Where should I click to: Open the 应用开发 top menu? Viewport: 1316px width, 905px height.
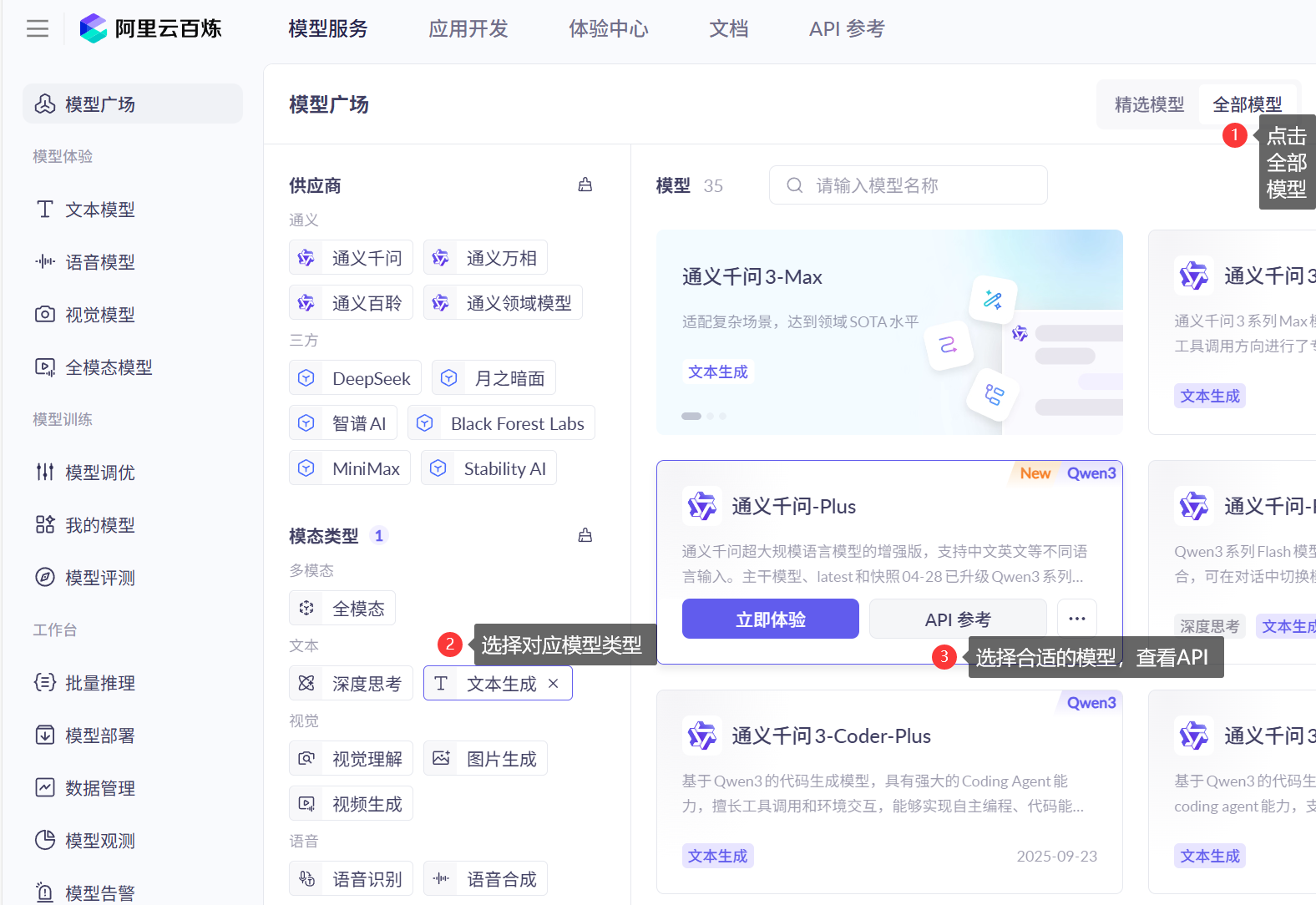click(x=468, y=29)
